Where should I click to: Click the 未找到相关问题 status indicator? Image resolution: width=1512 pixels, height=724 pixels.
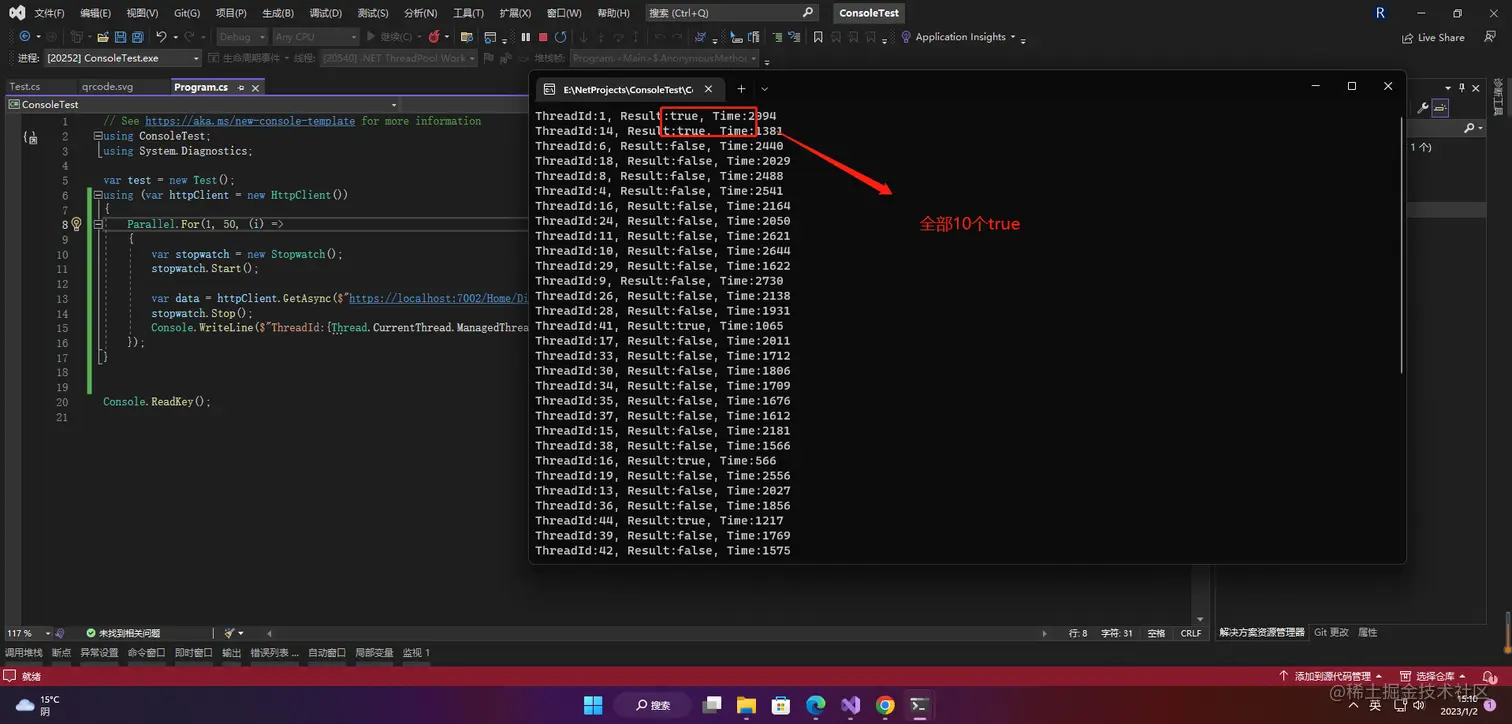coord(123,633)
